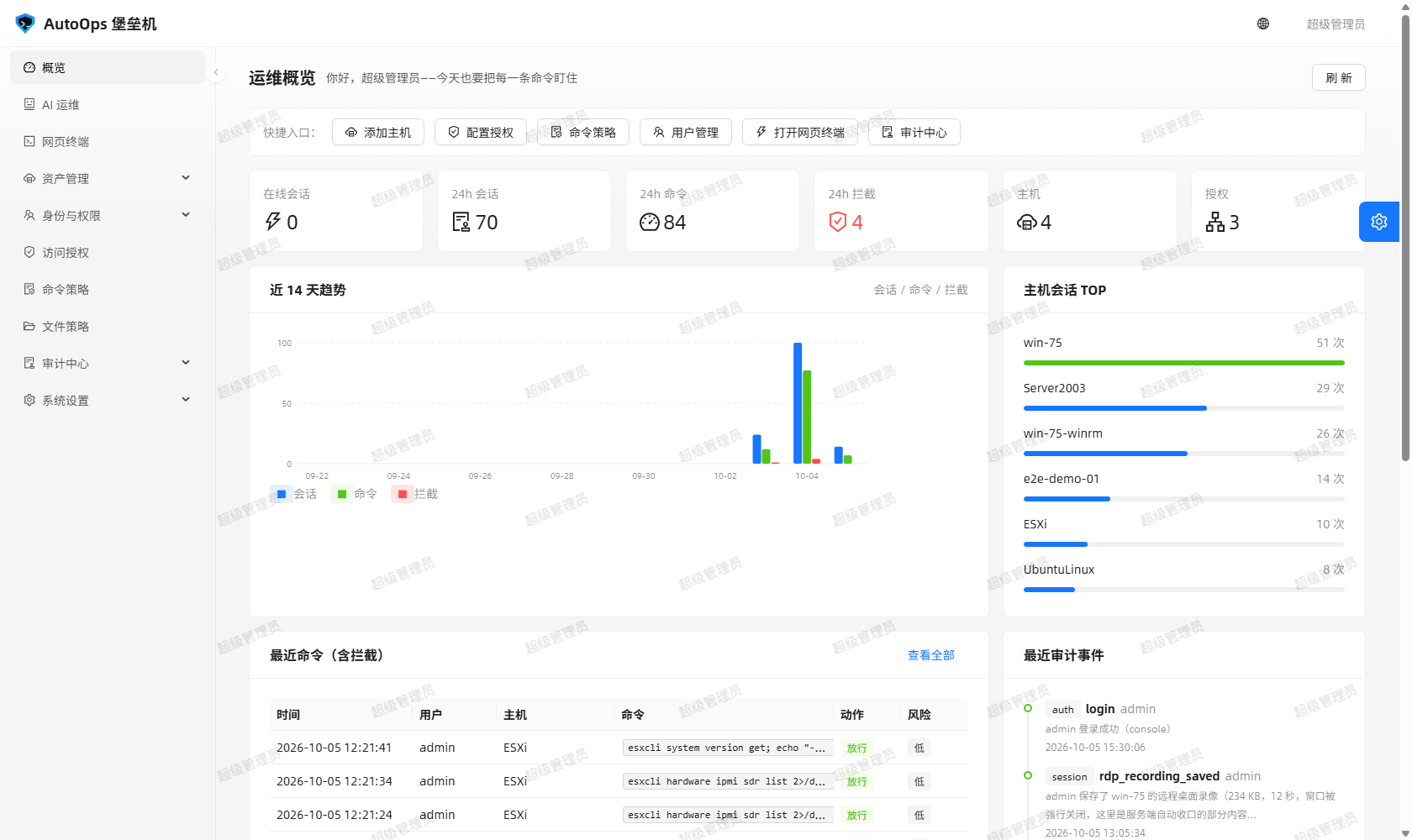Click quick-entry 审计中心 button
Image resolution: width=1412 pixels, height=840 pixels.
click(914, 132)
